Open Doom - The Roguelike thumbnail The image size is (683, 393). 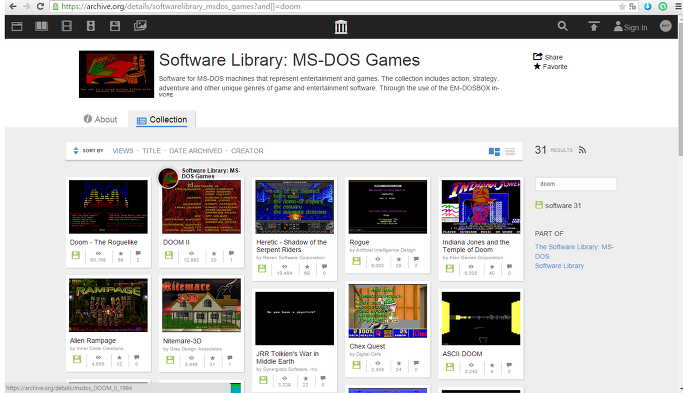108,207
